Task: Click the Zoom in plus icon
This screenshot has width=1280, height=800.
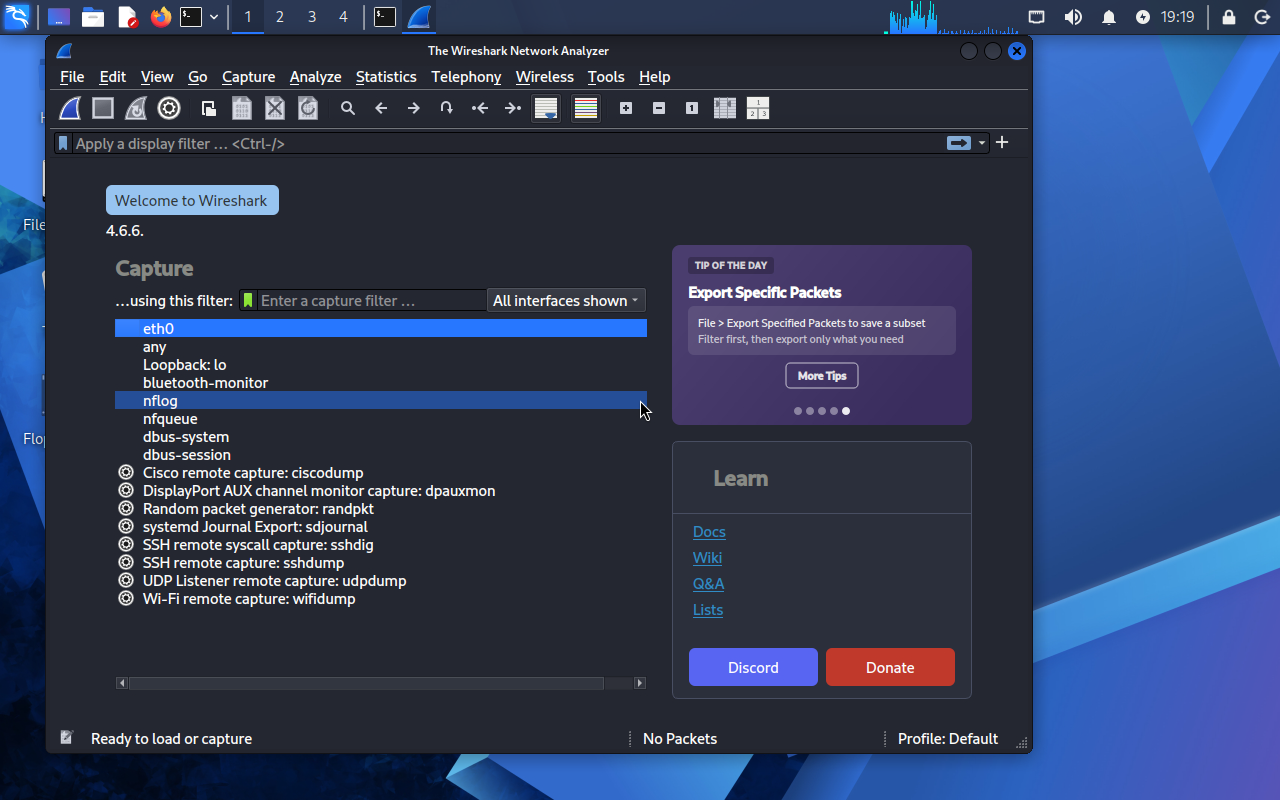Action: click(x=626, y=108)
